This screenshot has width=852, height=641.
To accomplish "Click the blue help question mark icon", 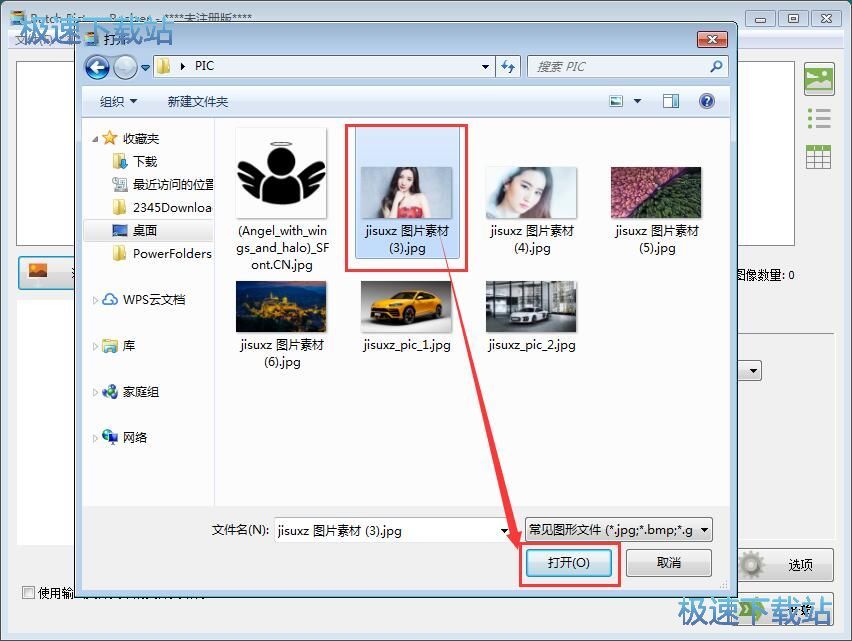I will (706, 101).
